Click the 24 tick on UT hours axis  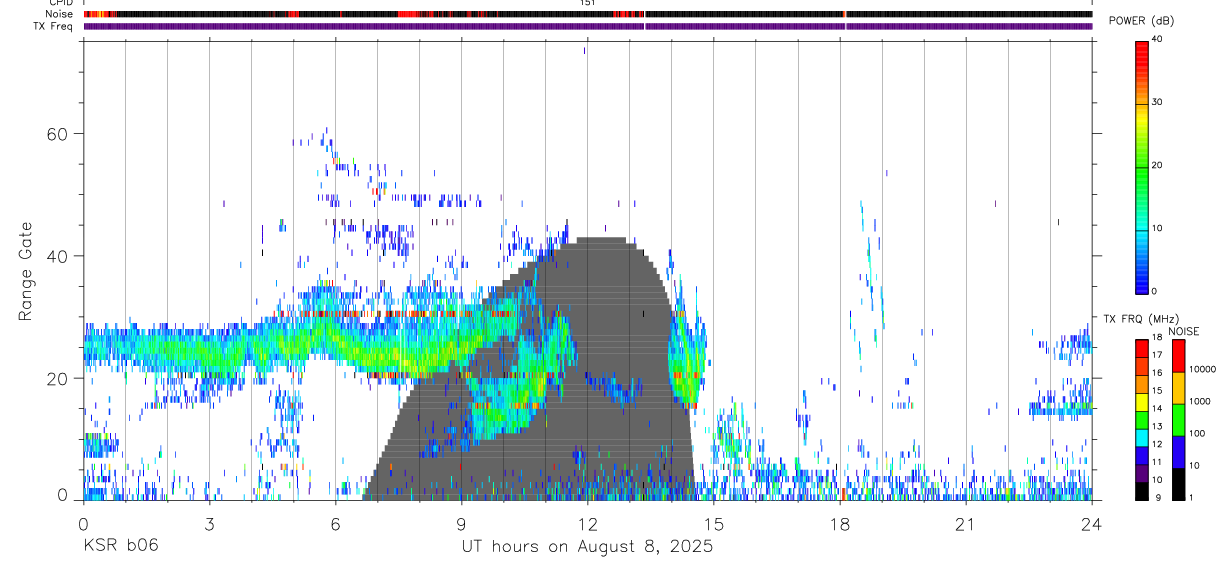coord(1091,524)
